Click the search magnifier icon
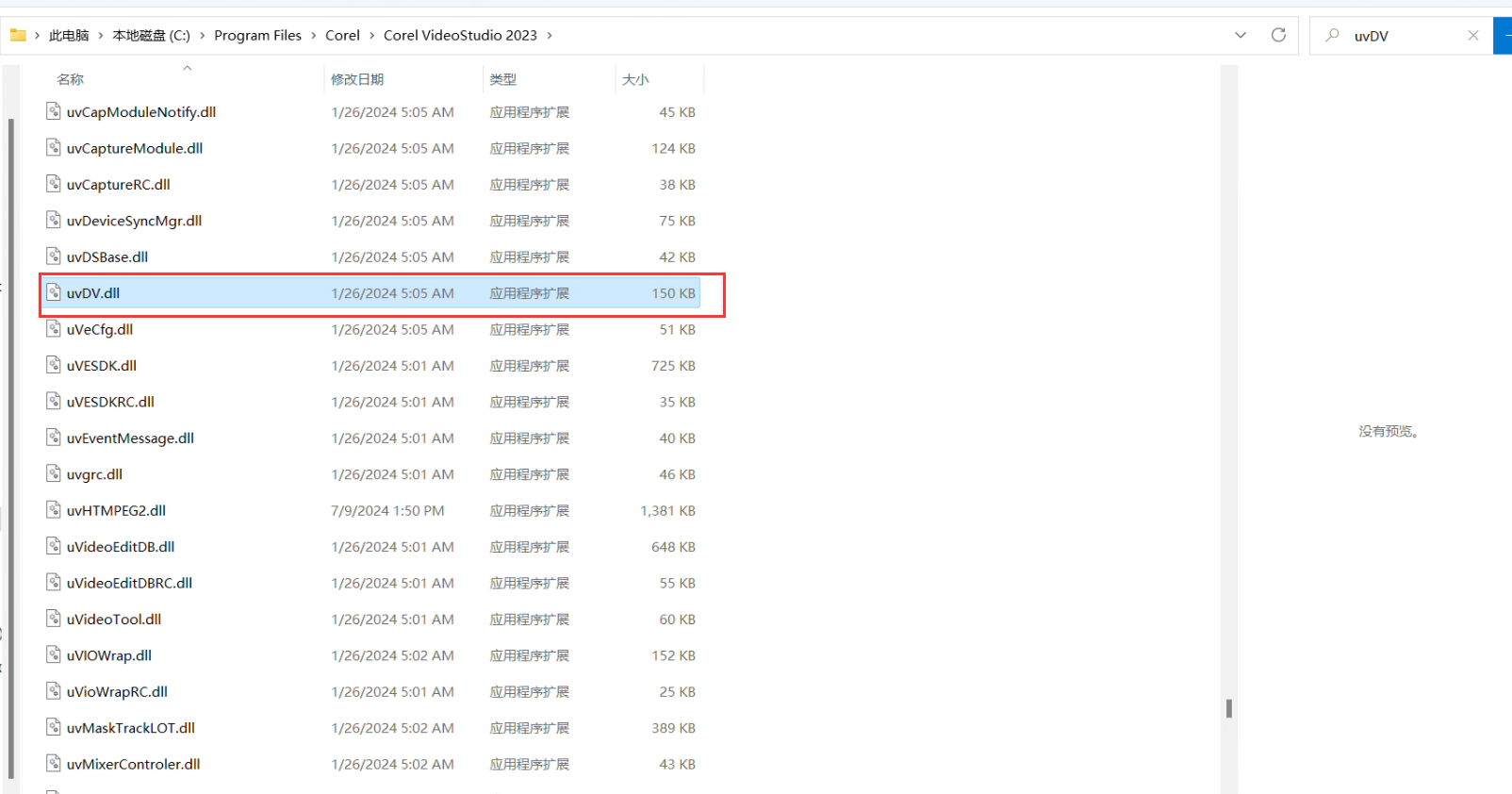Screen dimensions: 1512x794 pyautogui.click(x=1332, y=35)
